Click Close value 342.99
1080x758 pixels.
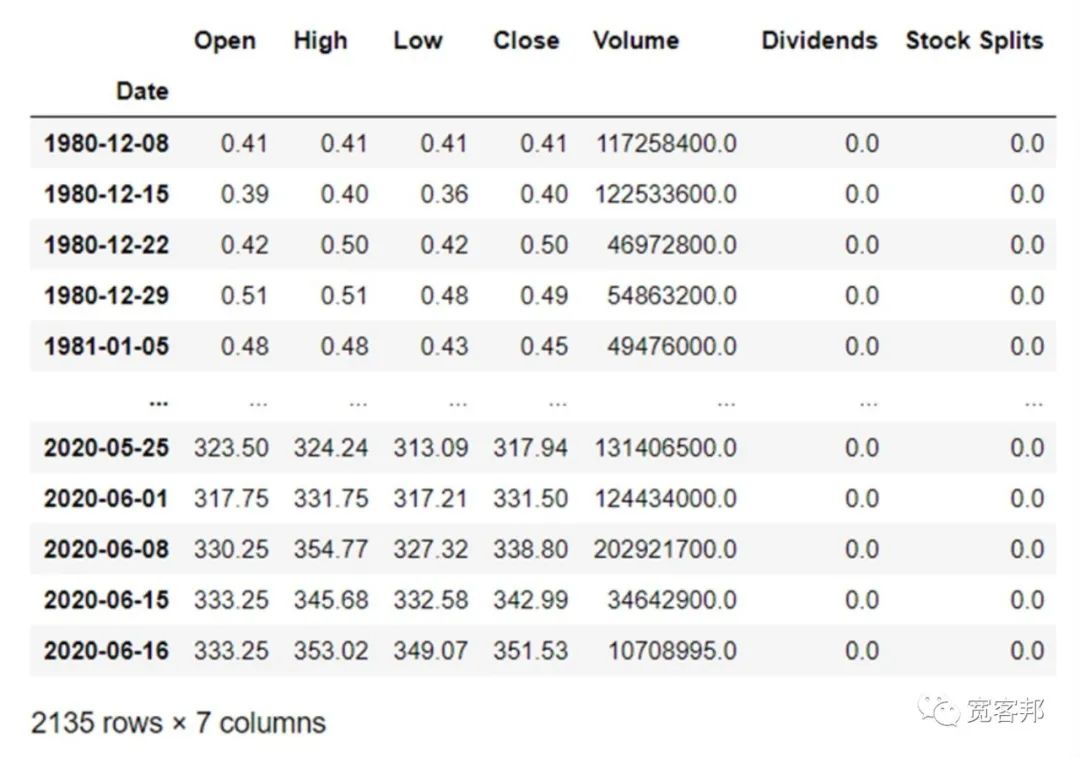click(x=530, y=600)
